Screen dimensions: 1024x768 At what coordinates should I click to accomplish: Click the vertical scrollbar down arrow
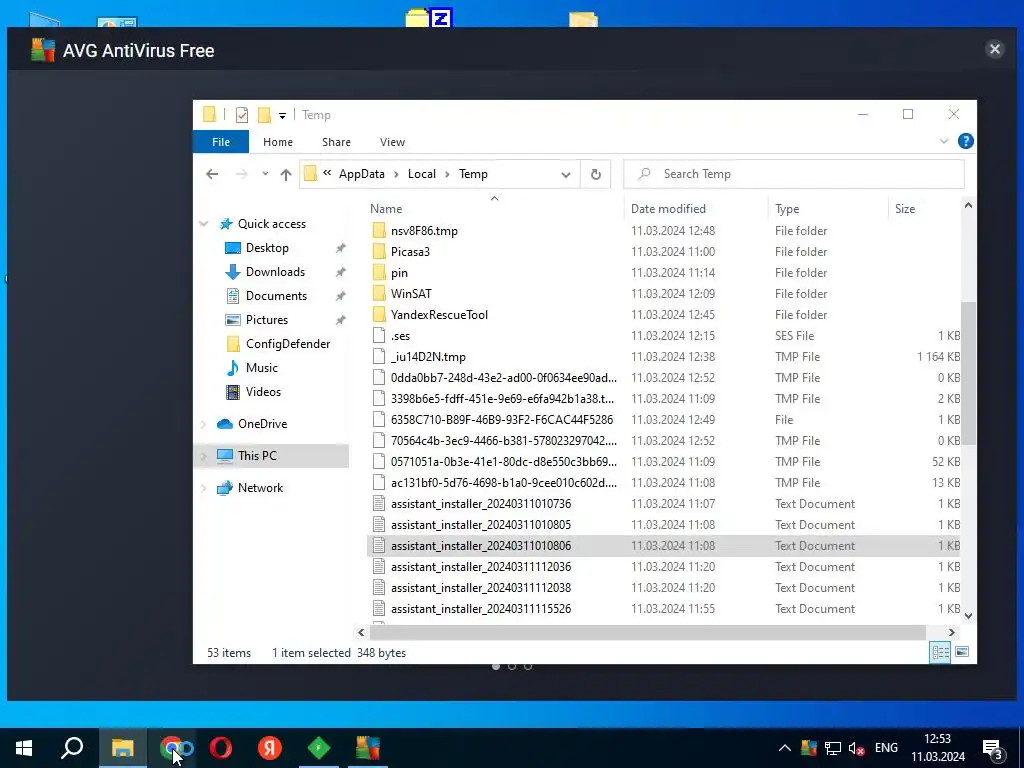tap(968, 615)
